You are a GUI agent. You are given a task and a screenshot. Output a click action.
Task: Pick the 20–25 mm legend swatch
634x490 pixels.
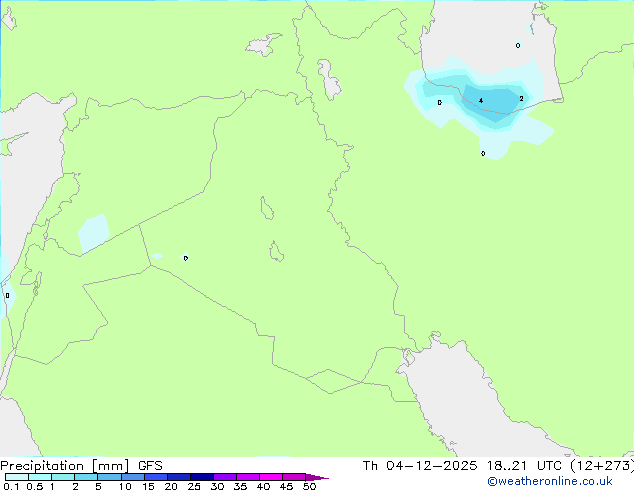(179, 477)
